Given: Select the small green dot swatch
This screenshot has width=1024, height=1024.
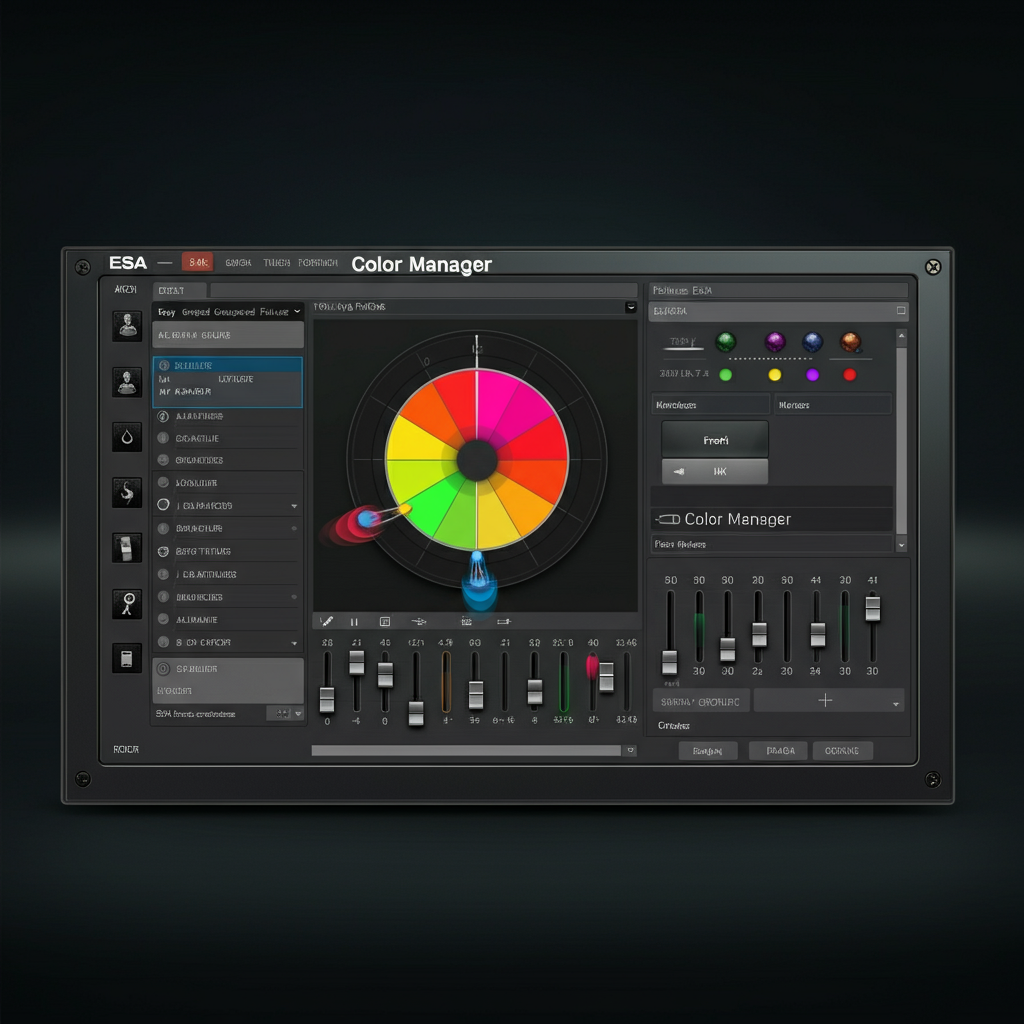Looking at the screenshot, I should [726, 375].
